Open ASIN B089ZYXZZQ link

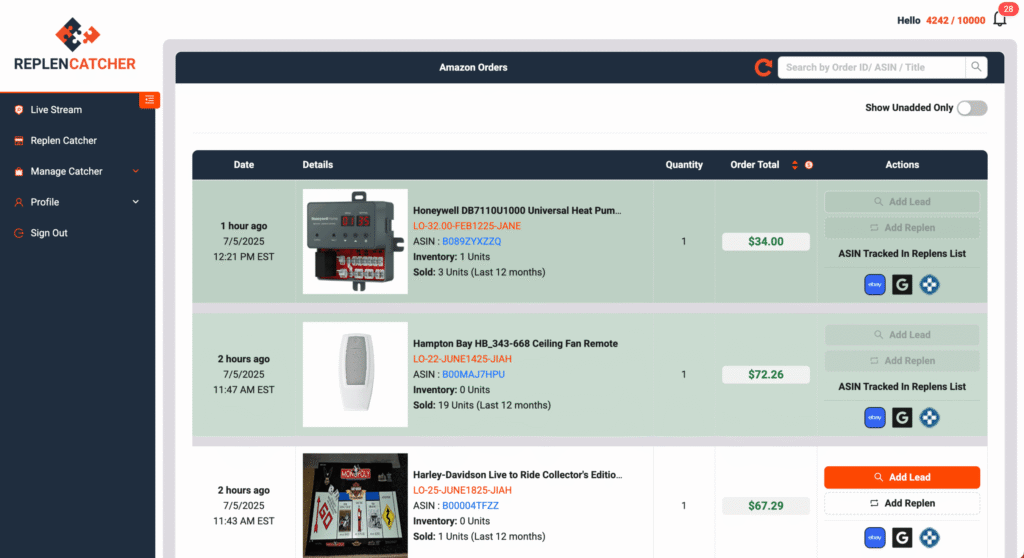pos(472,241)
